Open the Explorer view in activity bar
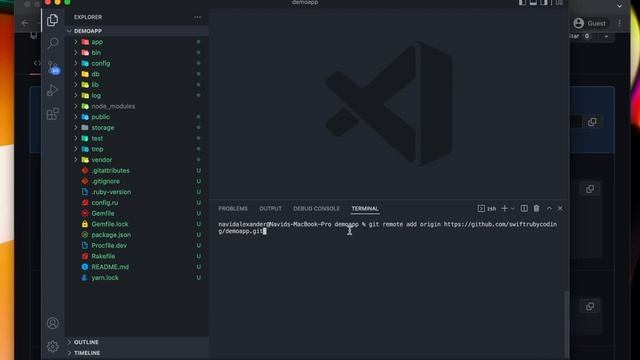 pos(52,20)
